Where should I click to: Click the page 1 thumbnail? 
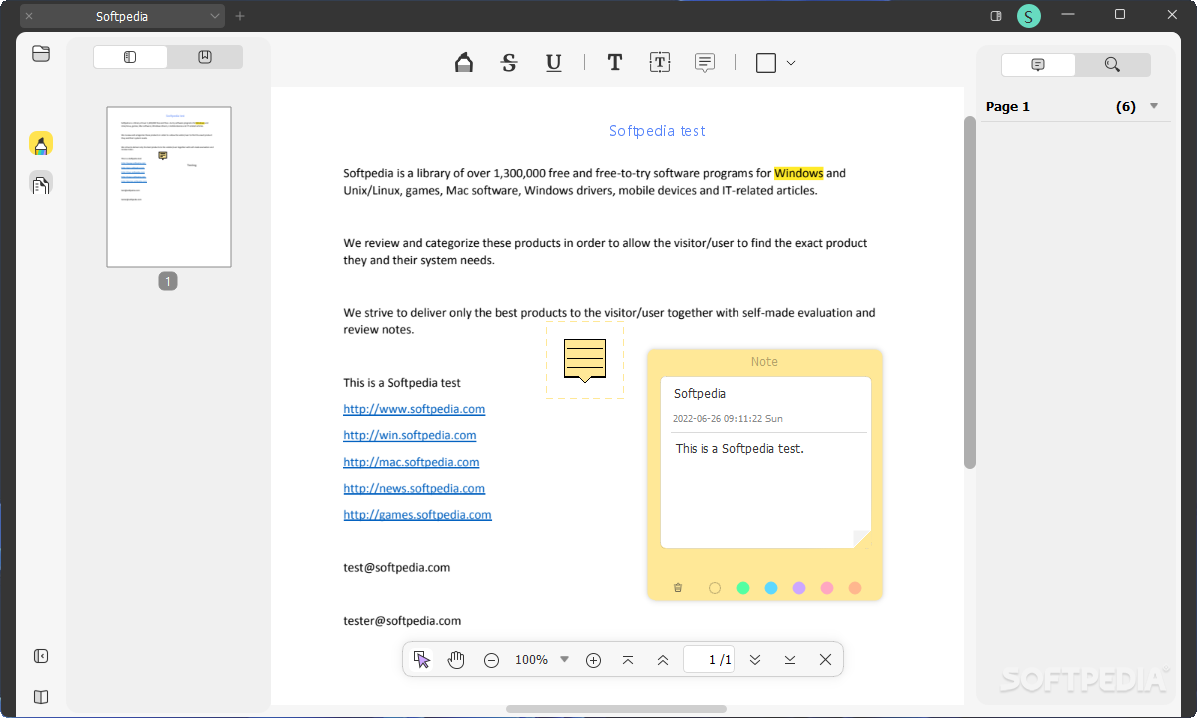click(x=169, y=187)
